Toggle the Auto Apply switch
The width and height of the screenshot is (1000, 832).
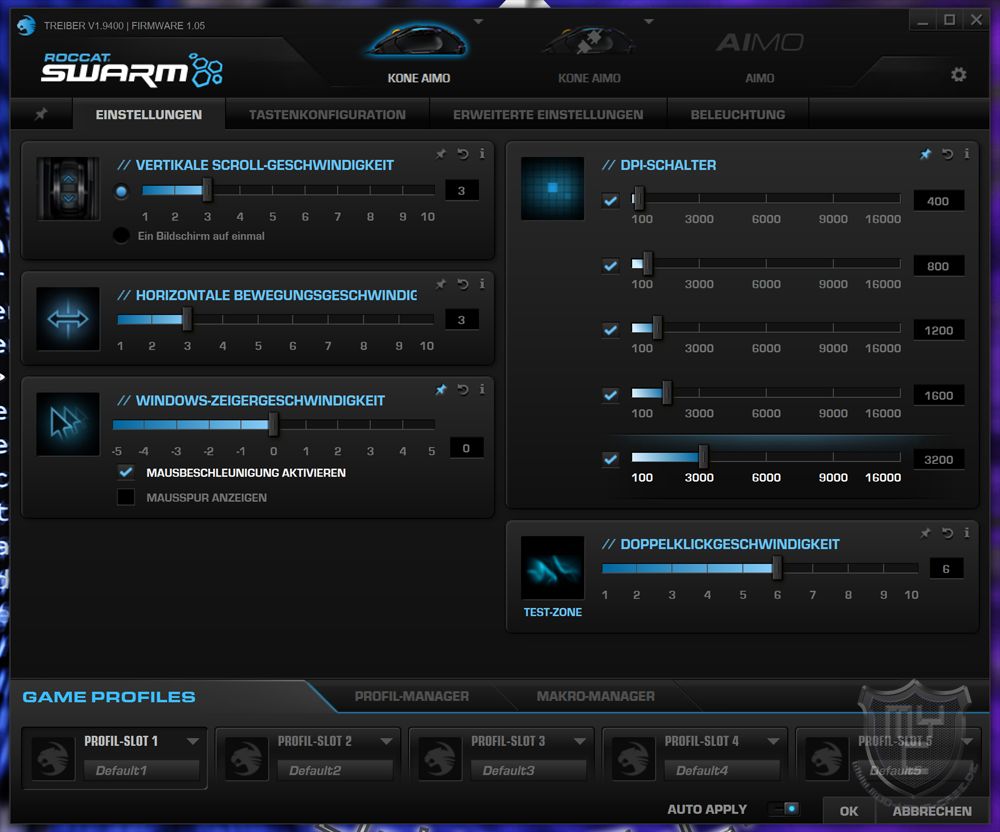click(x=784, y=808)
